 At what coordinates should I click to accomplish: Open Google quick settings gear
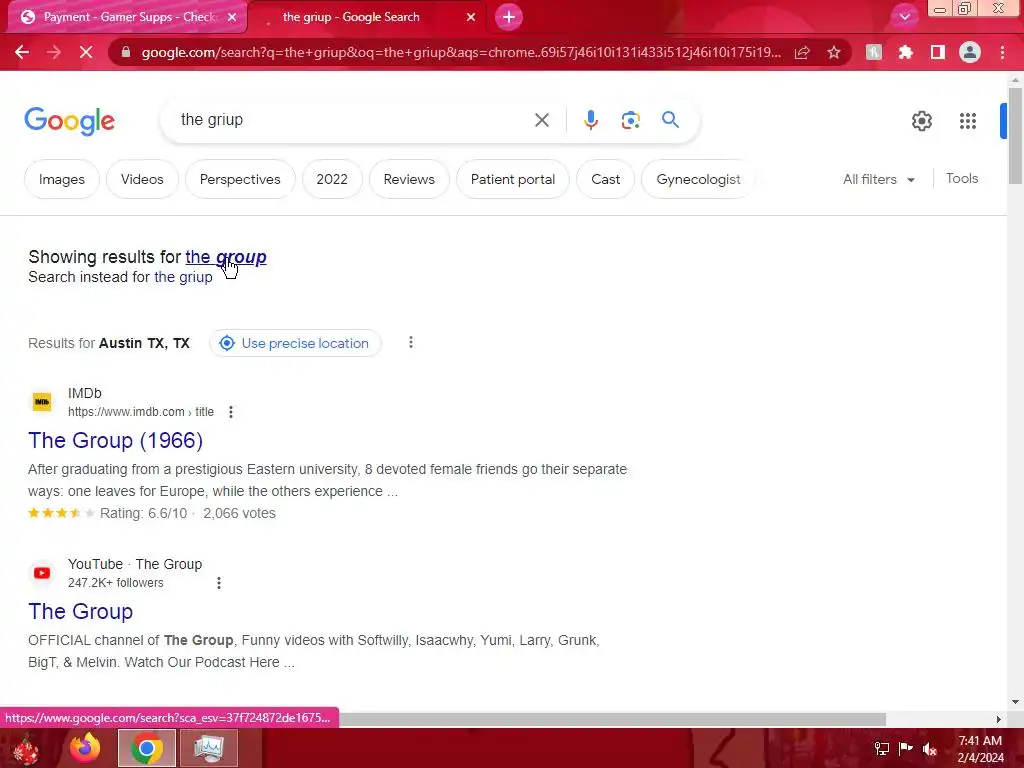coord(921,121)
